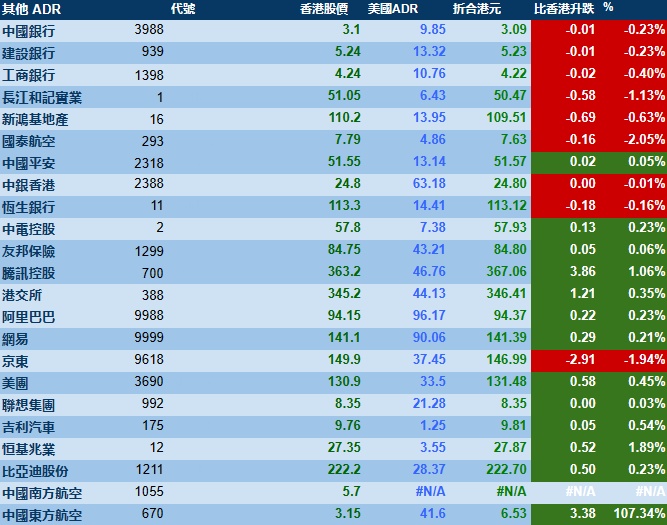The width and height of the screenshot is (667, 525).
Task: Click Hong Kong price 110.2
Action: [344, 117]
